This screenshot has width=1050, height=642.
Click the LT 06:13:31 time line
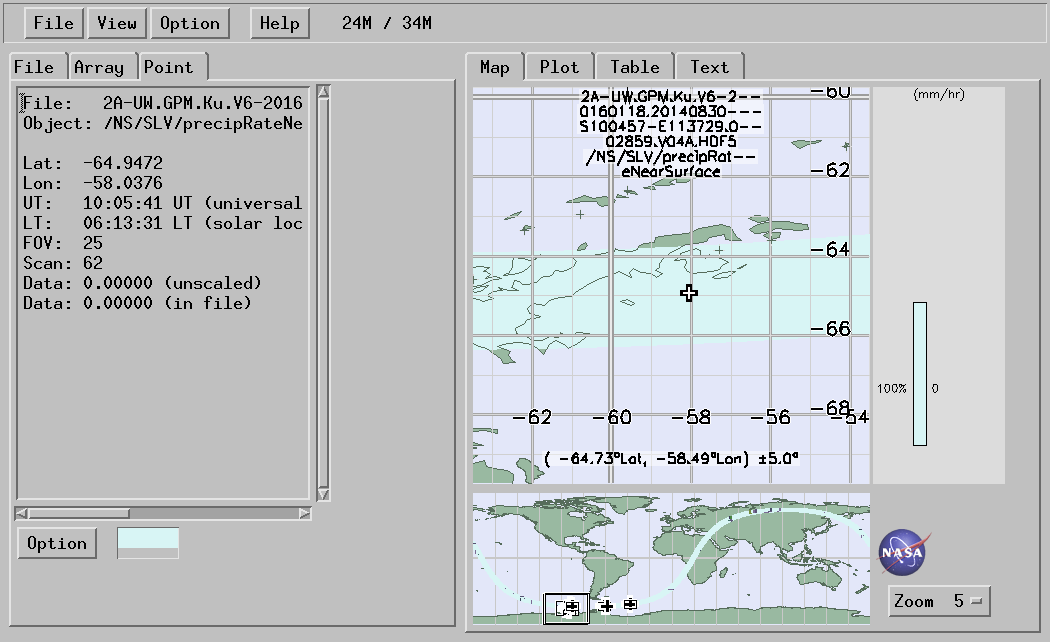pos(163,224)
